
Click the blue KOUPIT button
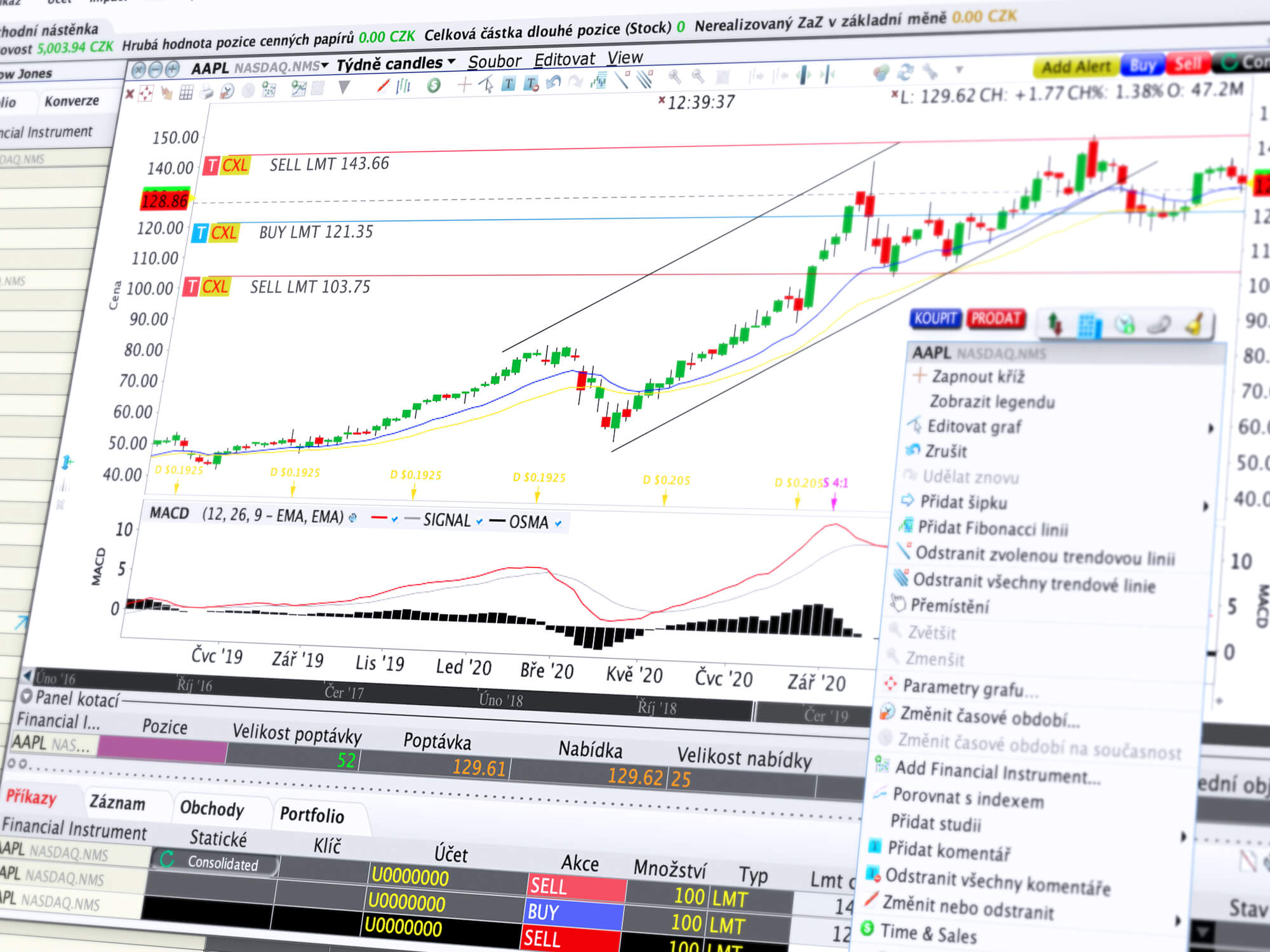[x=935, y=318]
